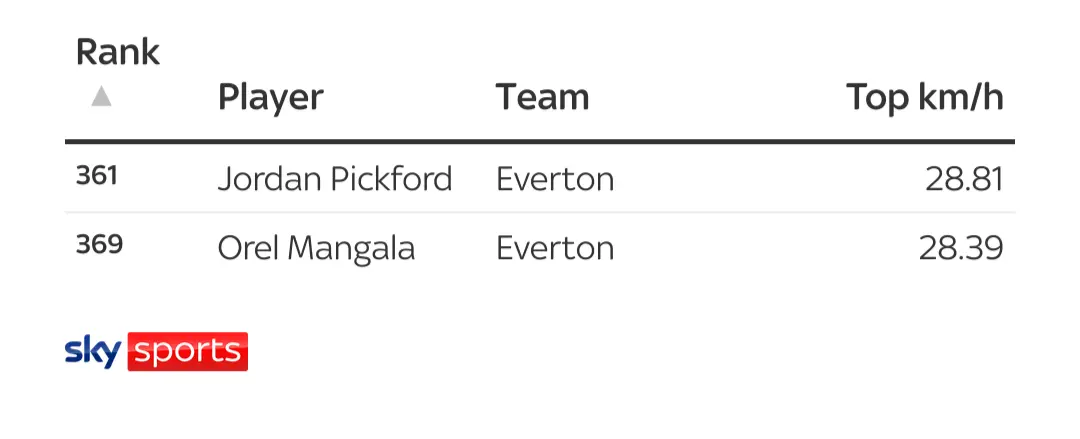Select rank number 369 cell
This screenshot has width=1080, height=439.
point(99,245)
